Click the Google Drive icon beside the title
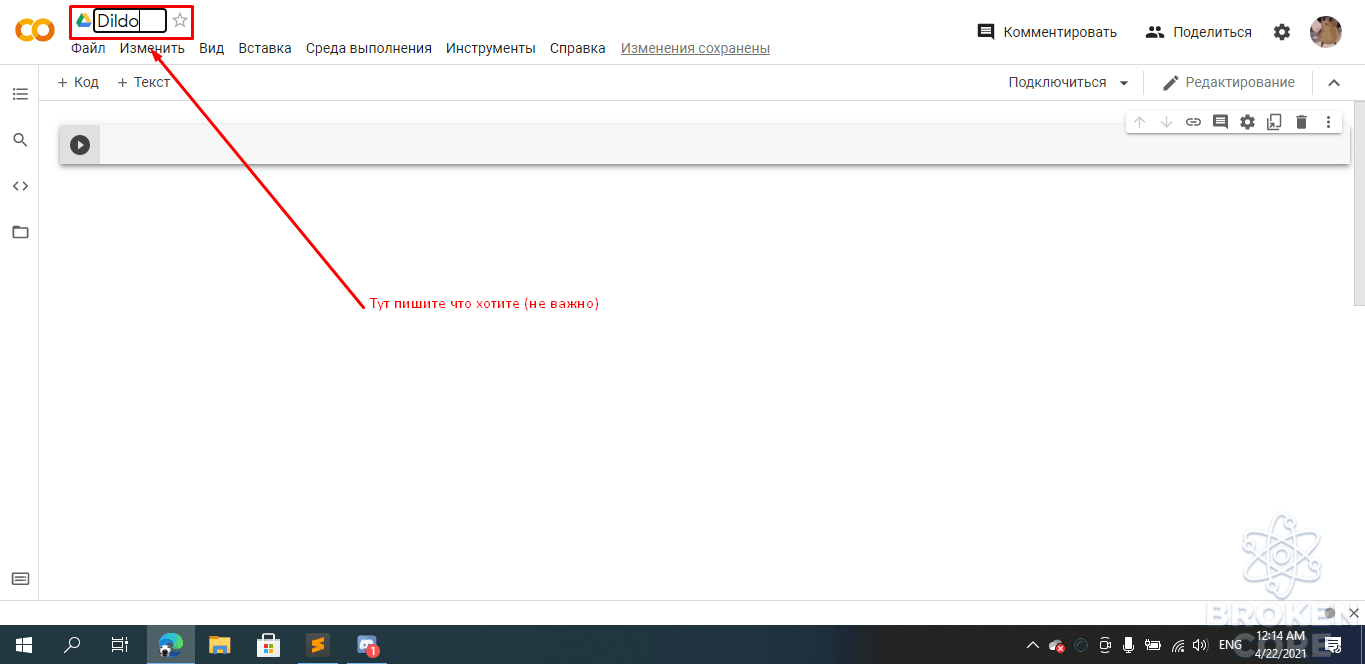The height and width of the screenshot is (664, 1365). coord(84,20)
